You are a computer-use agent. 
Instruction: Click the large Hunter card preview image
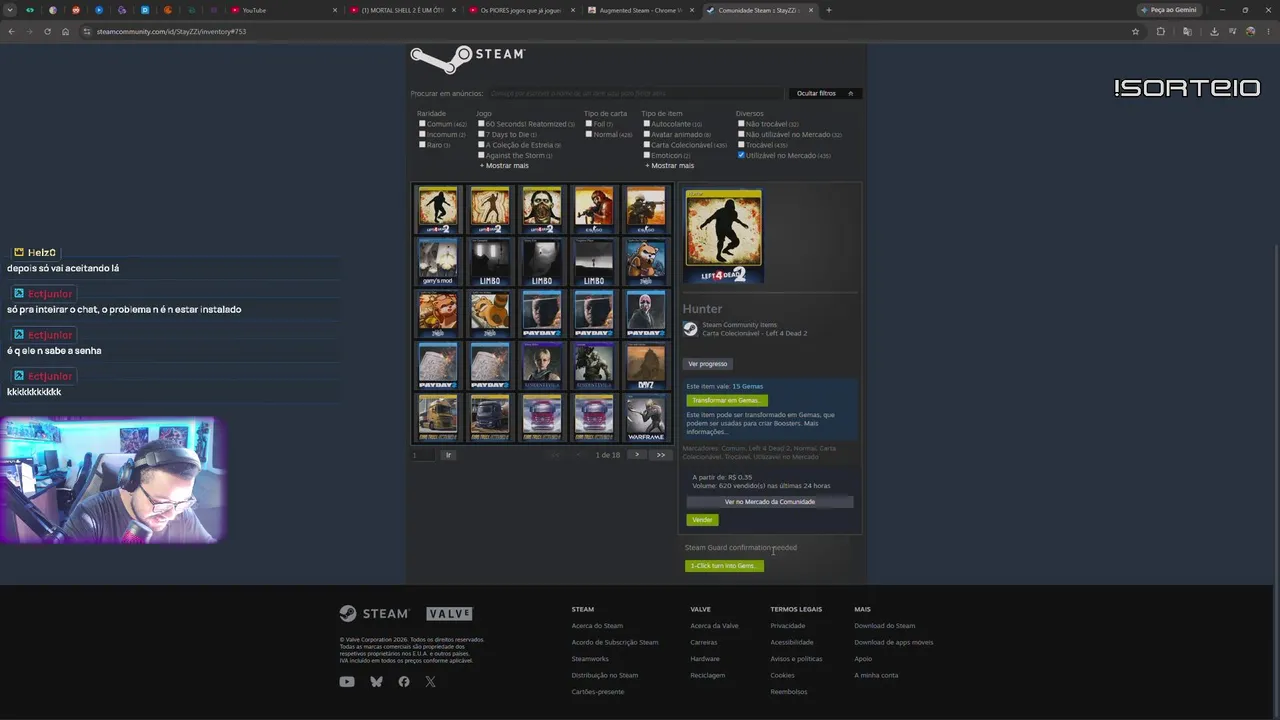(x=723, y=236)
